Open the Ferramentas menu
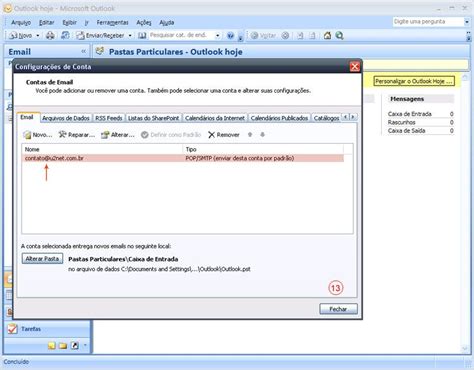Viewport: 474px width, 370px height. coord(112,22)
